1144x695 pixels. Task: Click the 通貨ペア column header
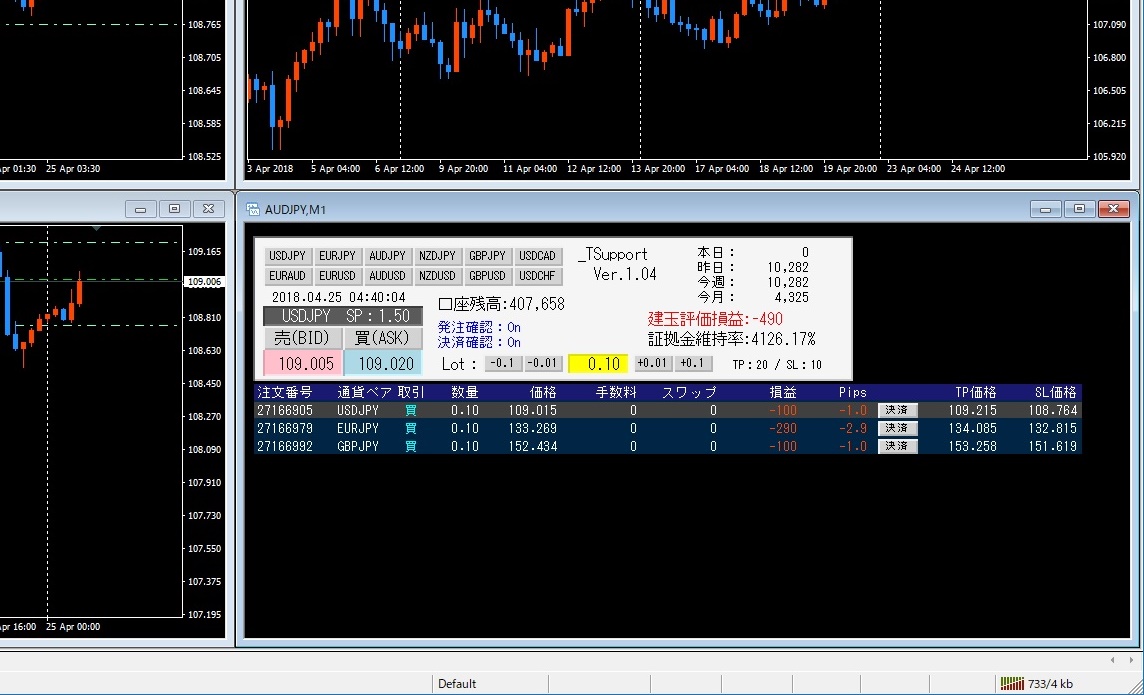tap(365, 392)
